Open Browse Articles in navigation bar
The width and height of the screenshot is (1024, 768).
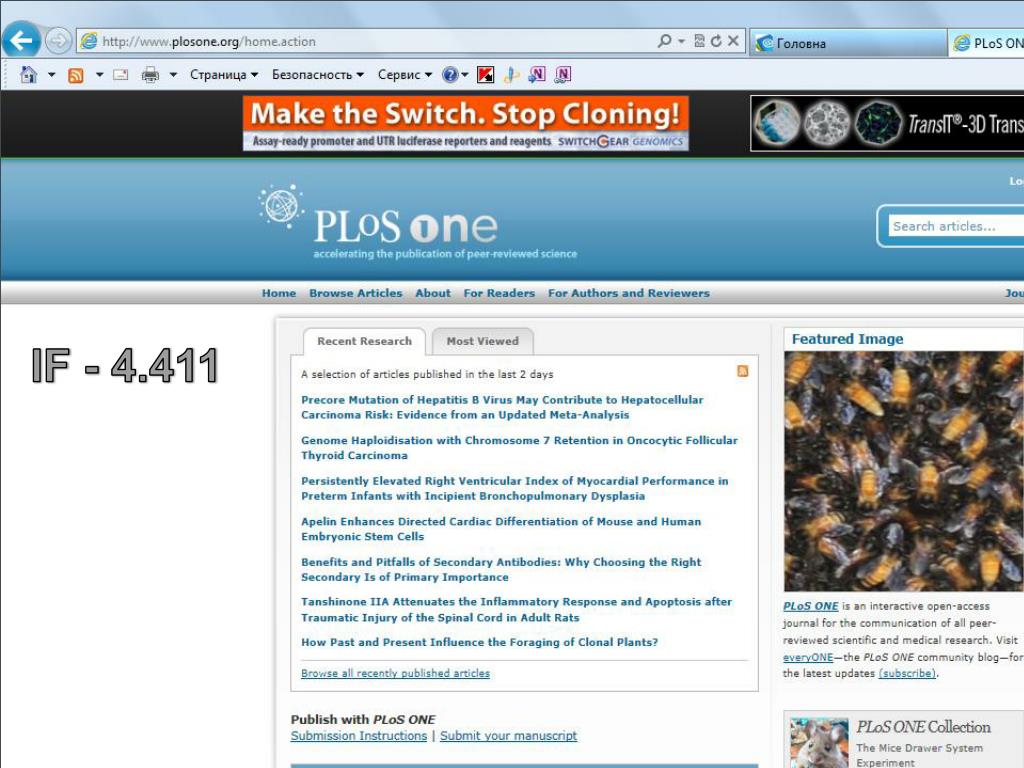(356, 293)
